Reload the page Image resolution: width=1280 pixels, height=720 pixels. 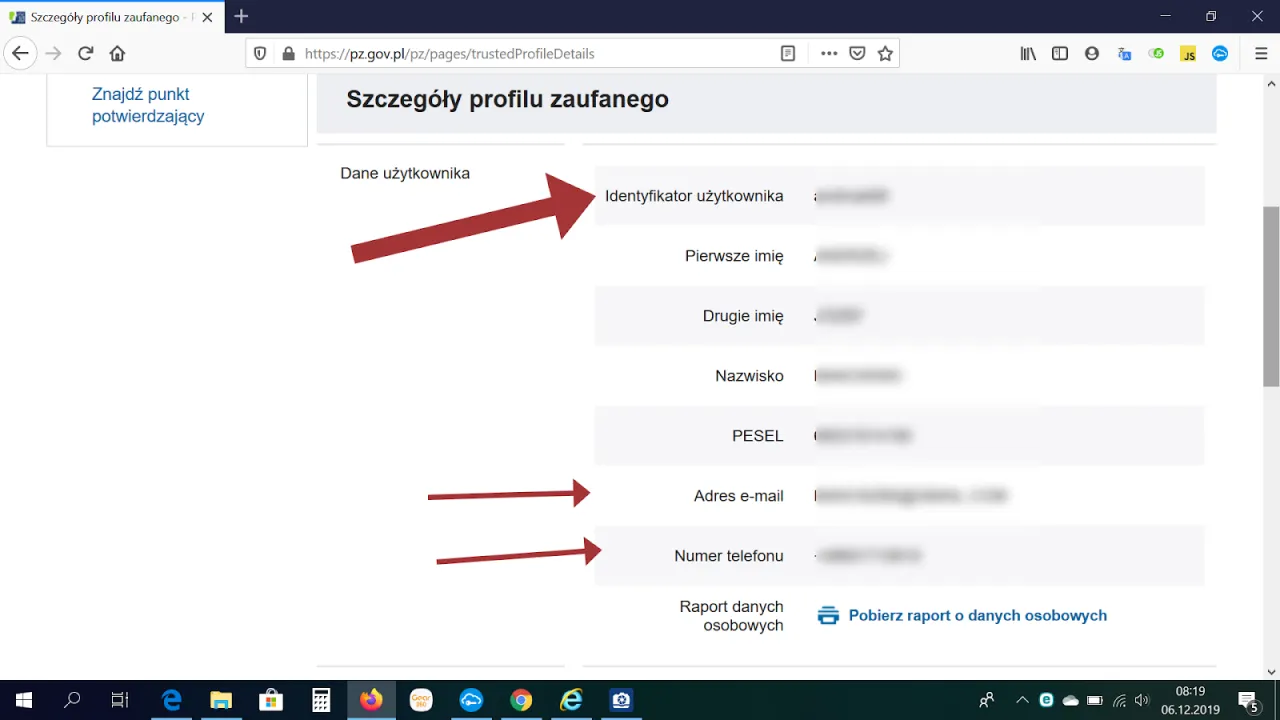click(85, 53)
